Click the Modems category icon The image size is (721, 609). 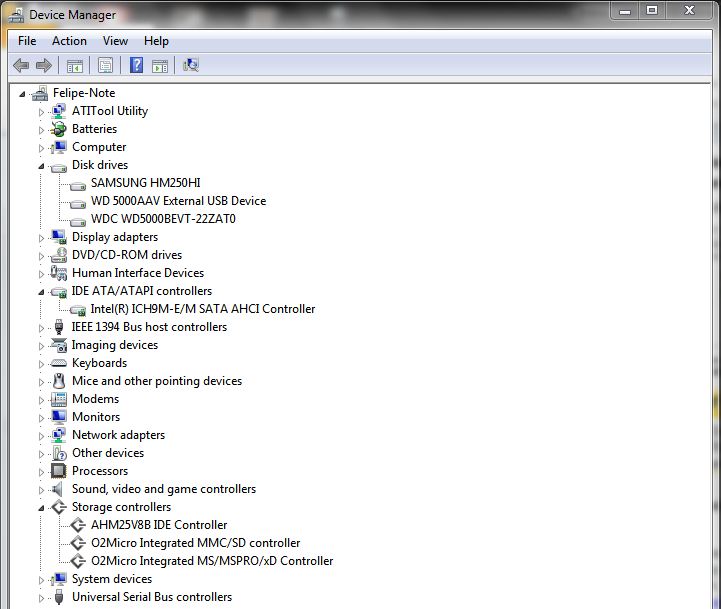[x=58, y=399]
